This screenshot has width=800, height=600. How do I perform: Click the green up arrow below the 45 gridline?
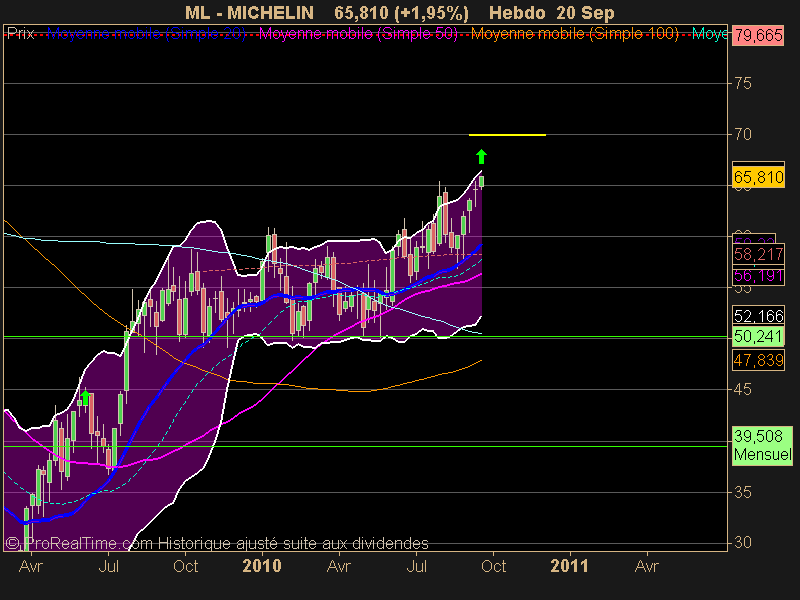coord(85,397)
